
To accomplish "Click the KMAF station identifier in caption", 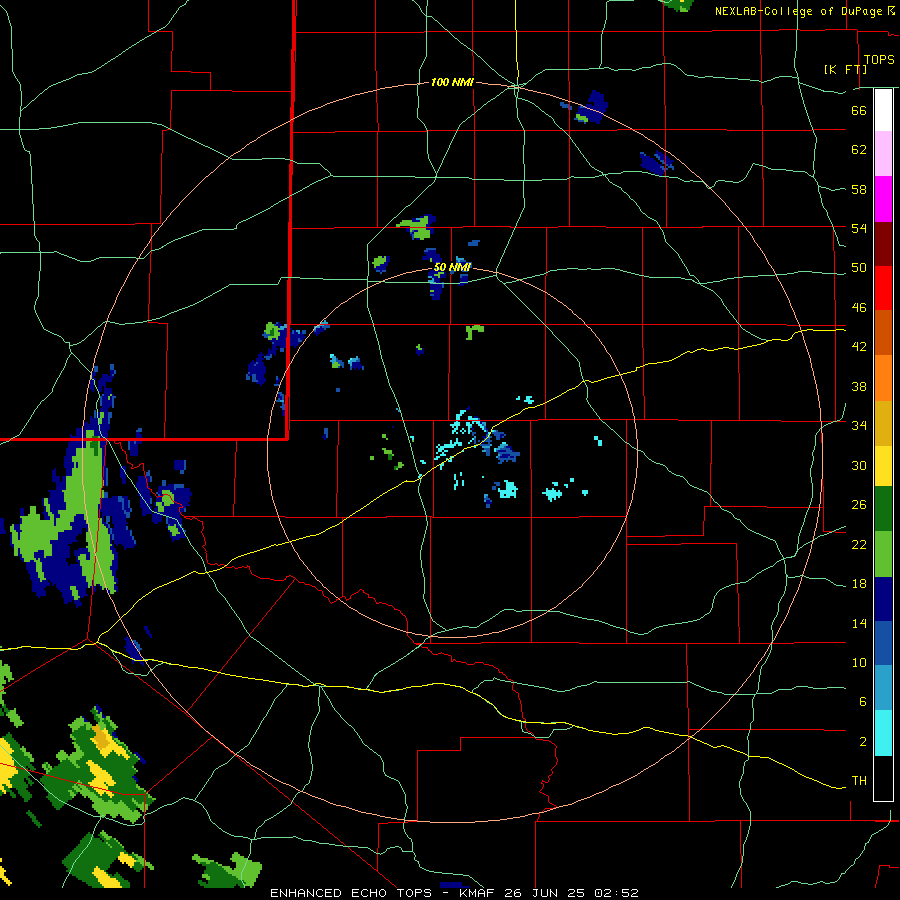I will click(478, 893).
